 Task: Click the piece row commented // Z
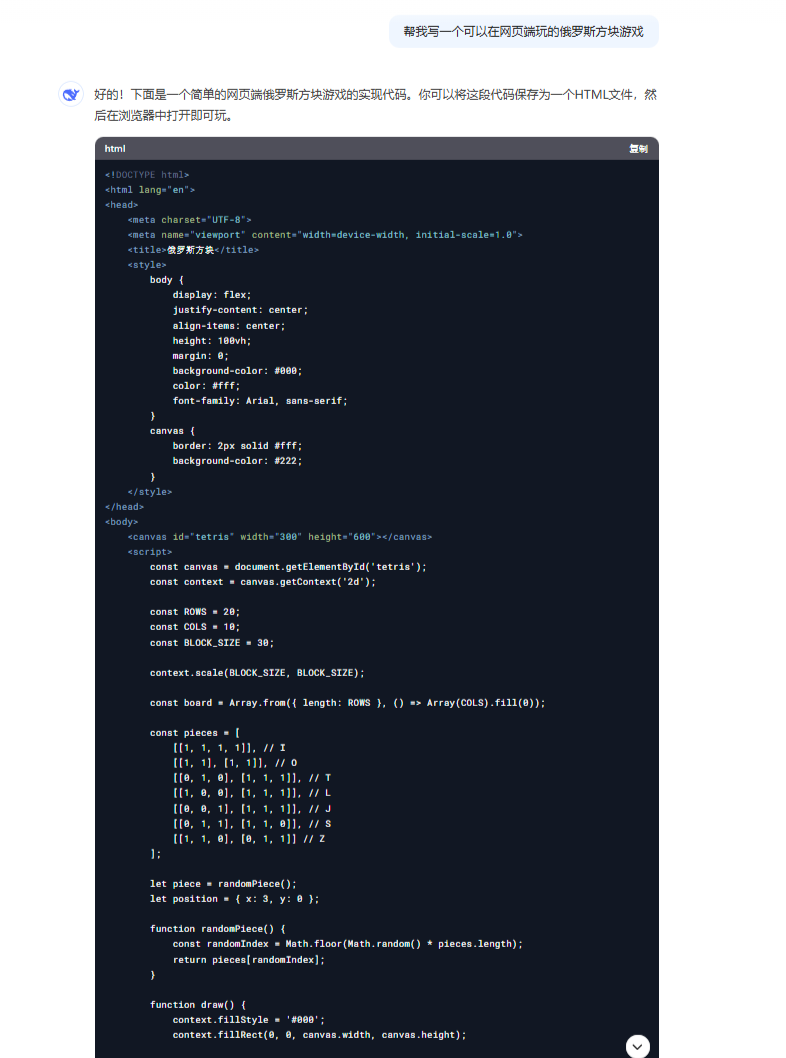tap(249, 839)
